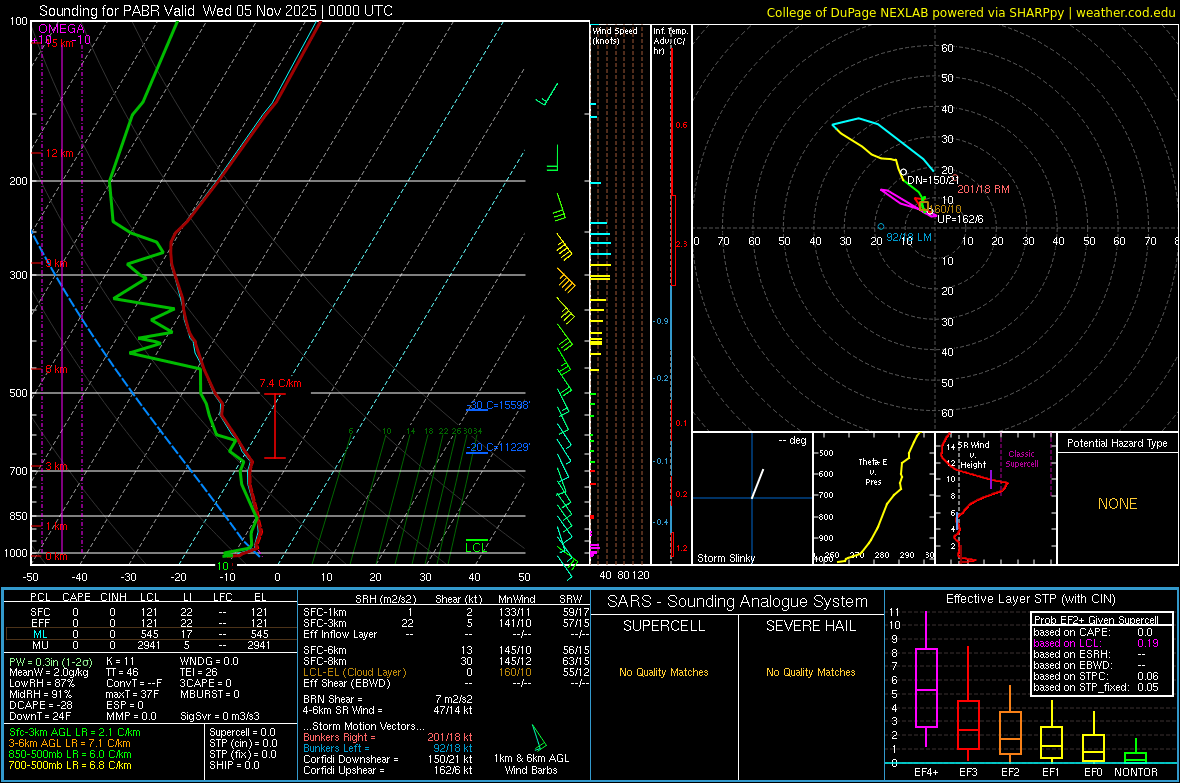
Task: Click the 'Supercell = 0.0' composite value
Action: click(x=242, y=732)
